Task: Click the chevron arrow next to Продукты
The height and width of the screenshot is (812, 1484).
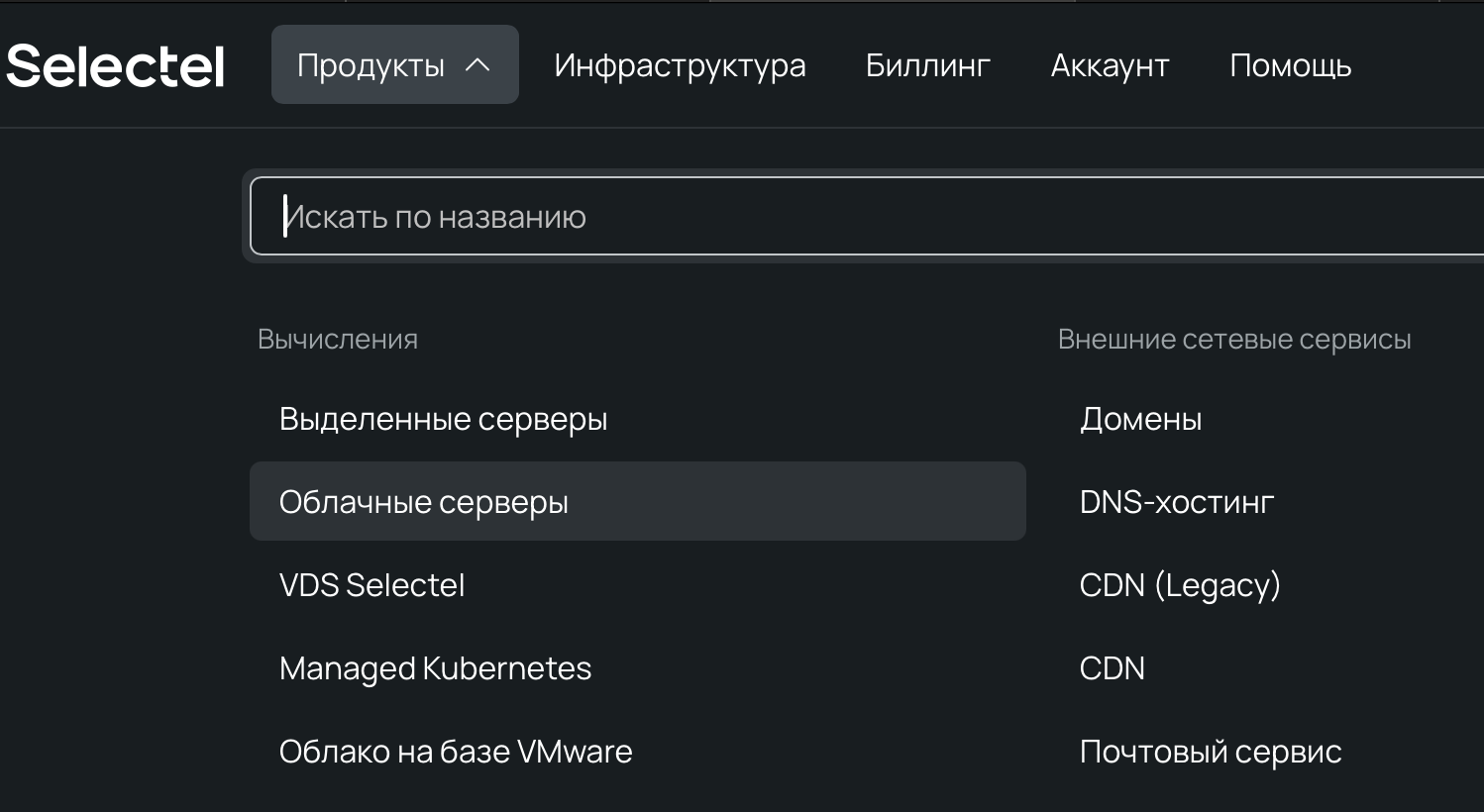Action: [477, 65]
